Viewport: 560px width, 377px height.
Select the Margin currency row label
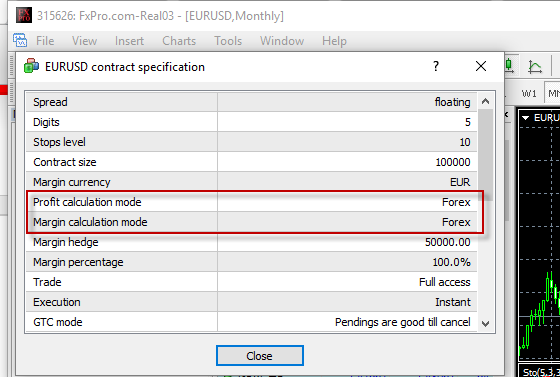[72, 182]
